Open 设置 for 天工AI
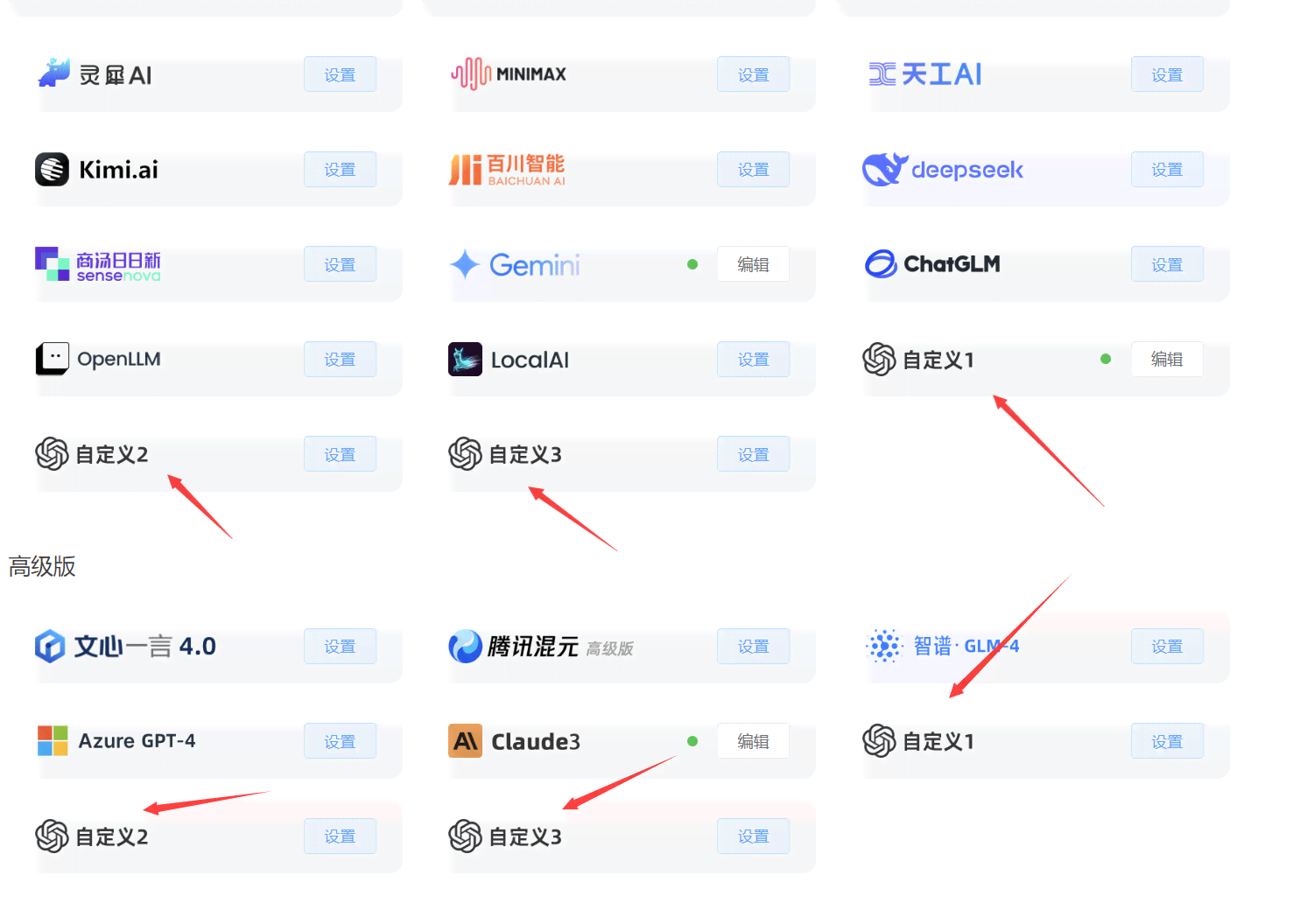The image size is (1300, 924). (1167, 74)
